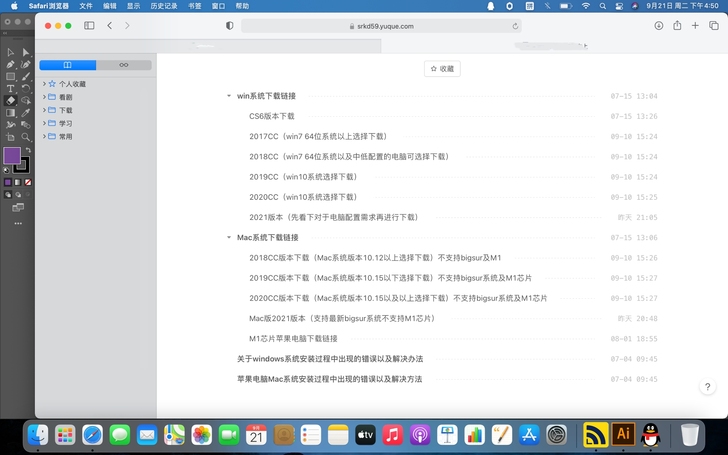Select the Rectangle tool in Illustrator
This screenshot has width=728, height=455.
point(10,76)
